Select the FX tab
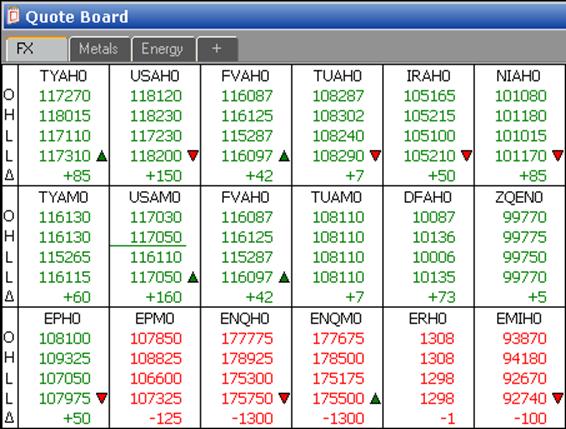This screenshot has height=429, width=566. pos(37,49)
